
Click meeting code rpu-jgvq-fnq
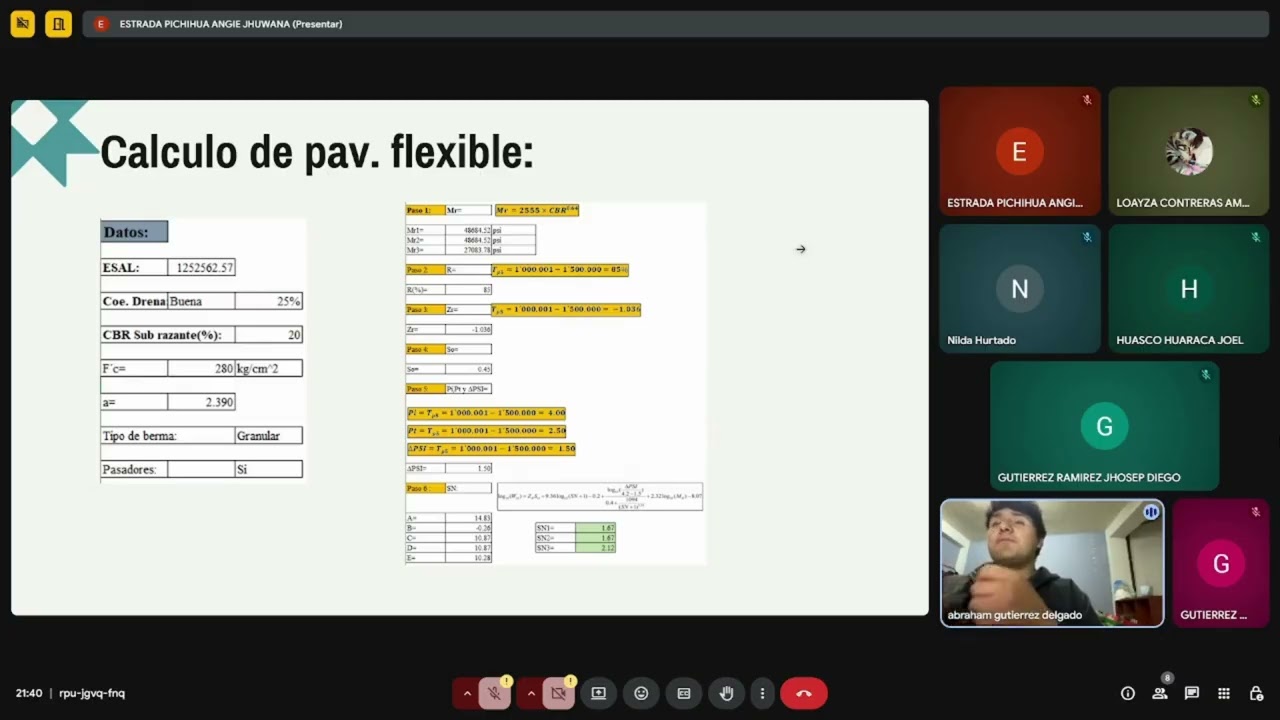pyautogui.click(x=92, y=693)
